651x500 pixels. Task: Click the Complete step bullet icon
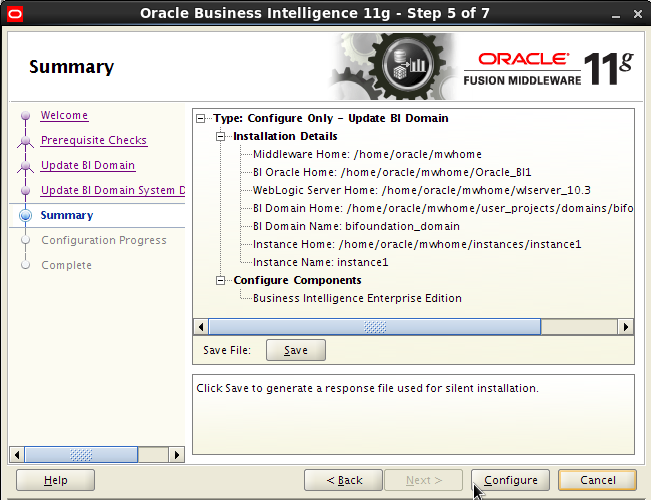tap(25, 265)
